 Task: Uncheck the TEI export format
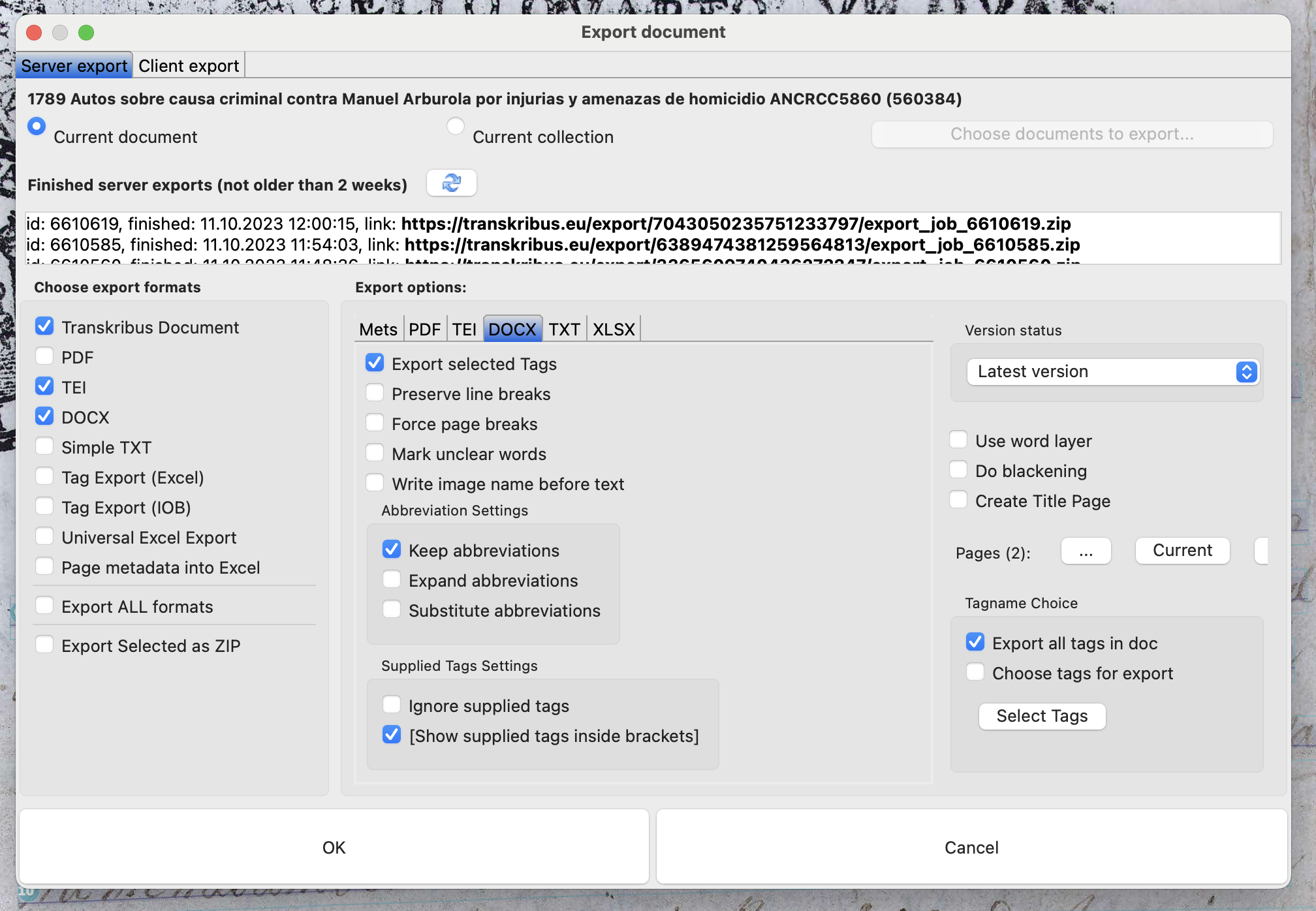tap(44, 387)
